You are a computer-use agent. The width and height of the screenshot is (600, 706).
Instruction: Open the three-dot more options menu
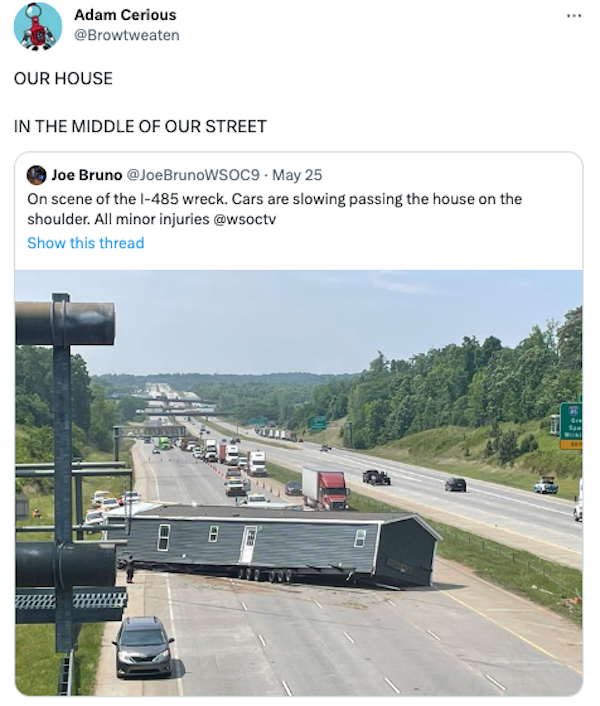pyautogui.click(x=573, y=16)
